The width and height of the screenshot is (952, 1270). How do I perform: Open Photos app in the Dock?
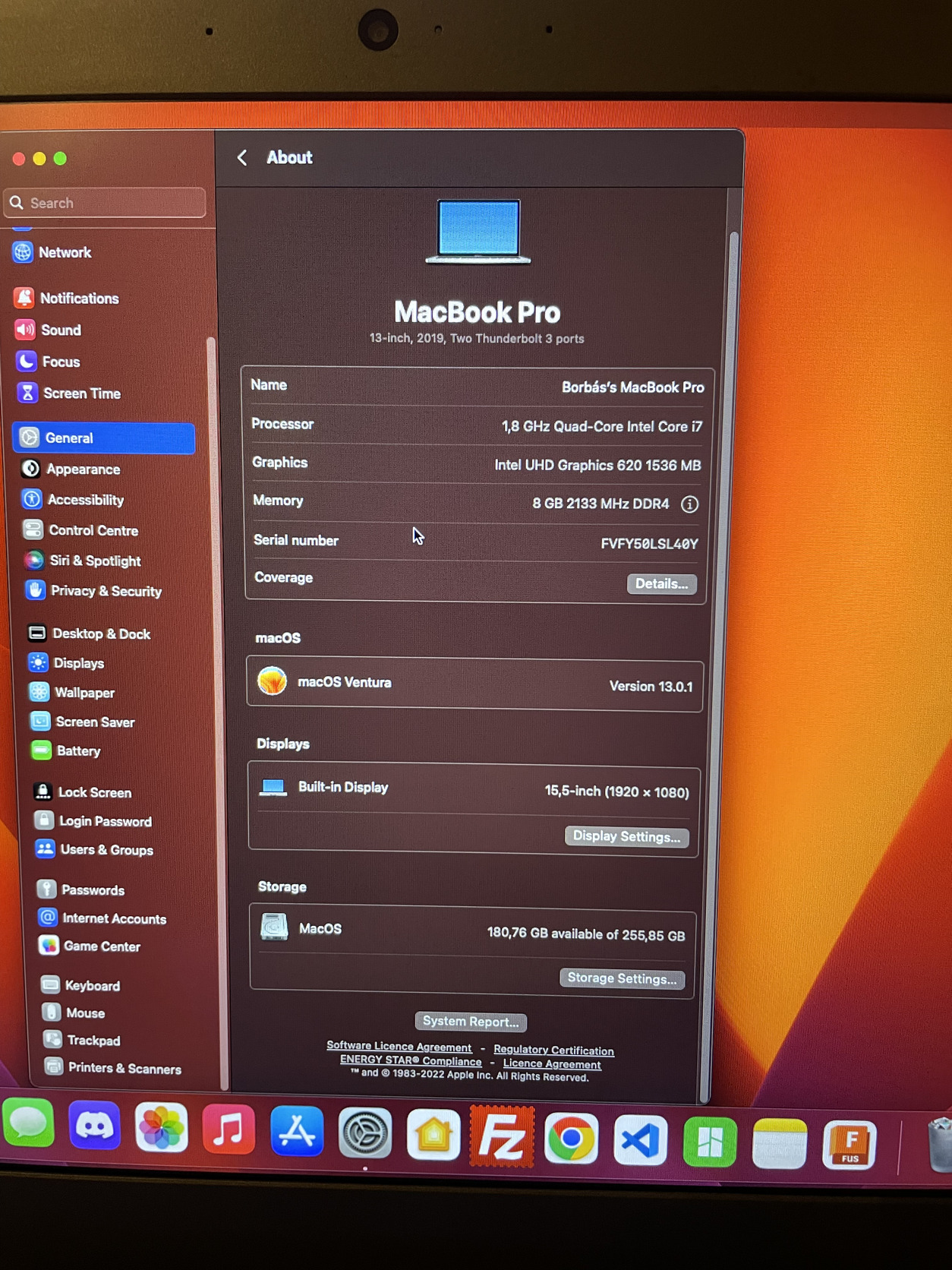(162, 1128)
